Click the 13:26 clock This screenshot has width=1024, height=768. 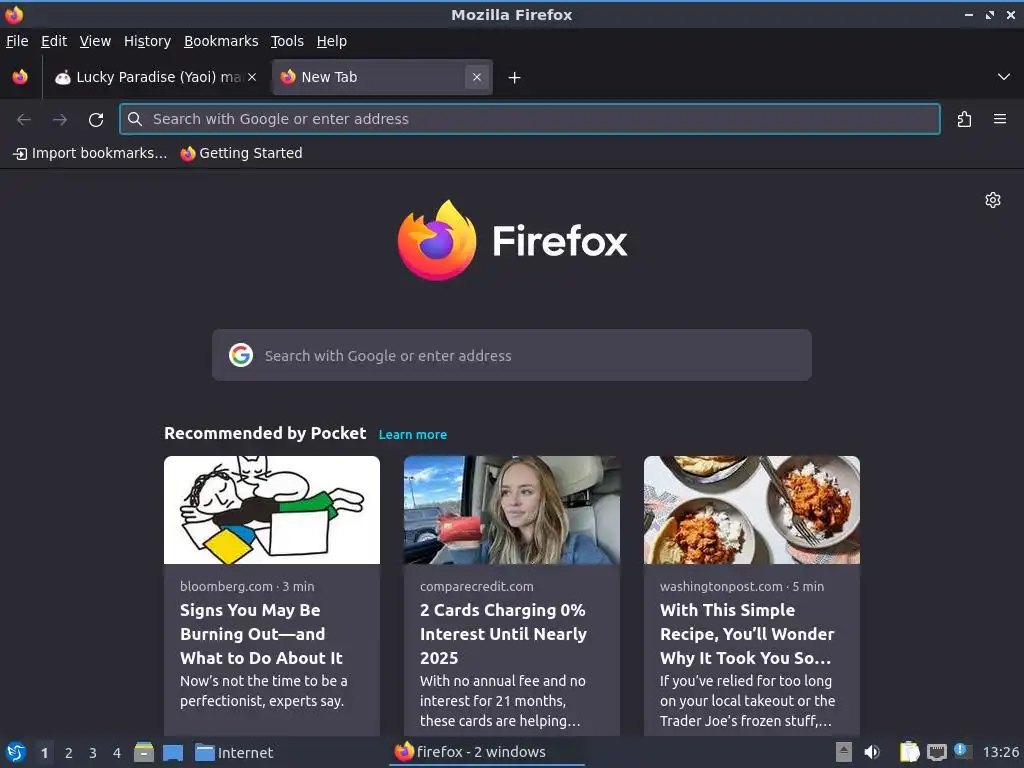pyautogui.click(x=1000, y=753)
